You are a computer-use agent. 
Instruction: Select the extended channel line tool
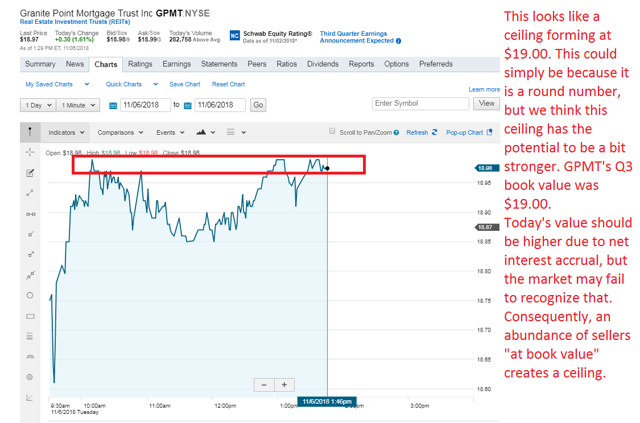pyautogui.click(x=30, y=275)
